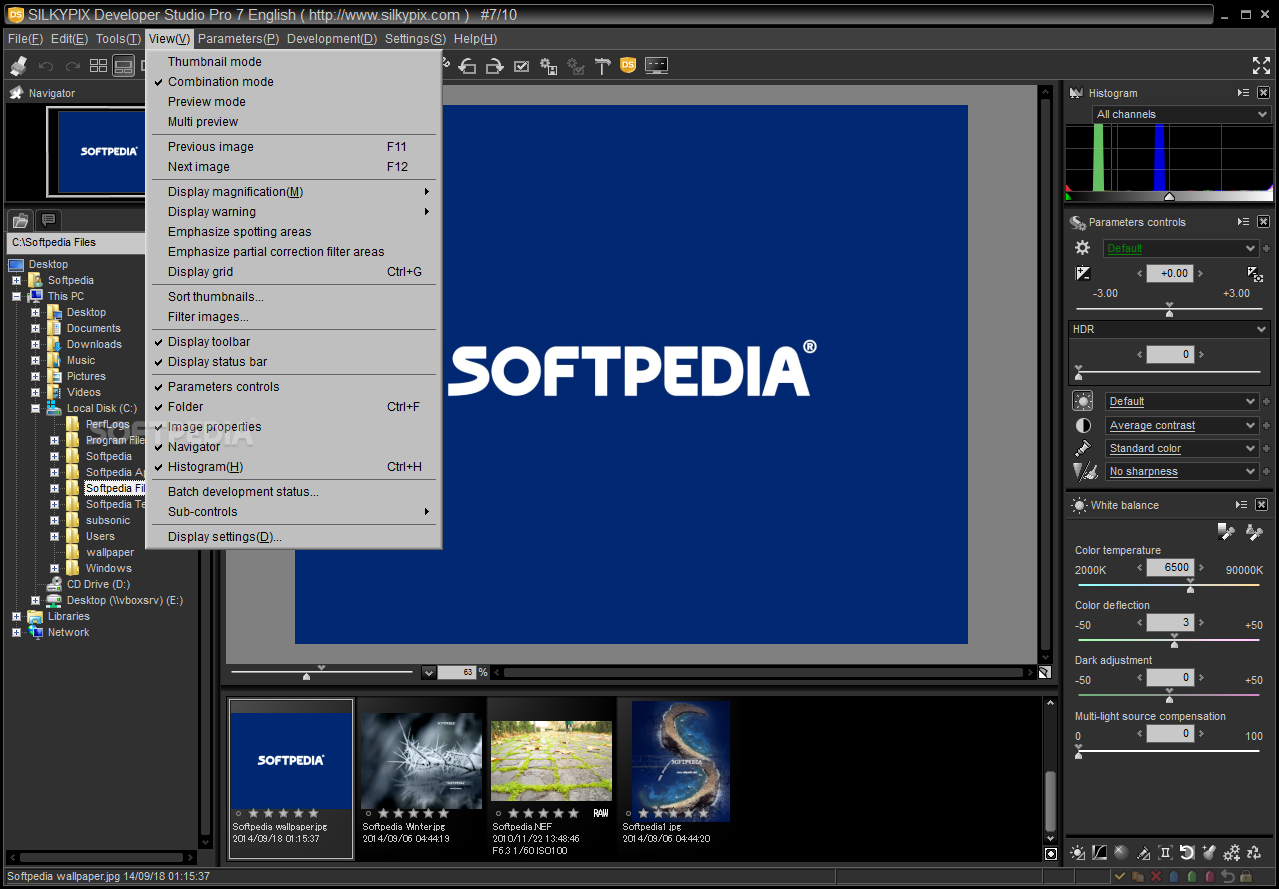Open the File(F) menu
The width and height of the screenshot is (1279, 889).
25,39
